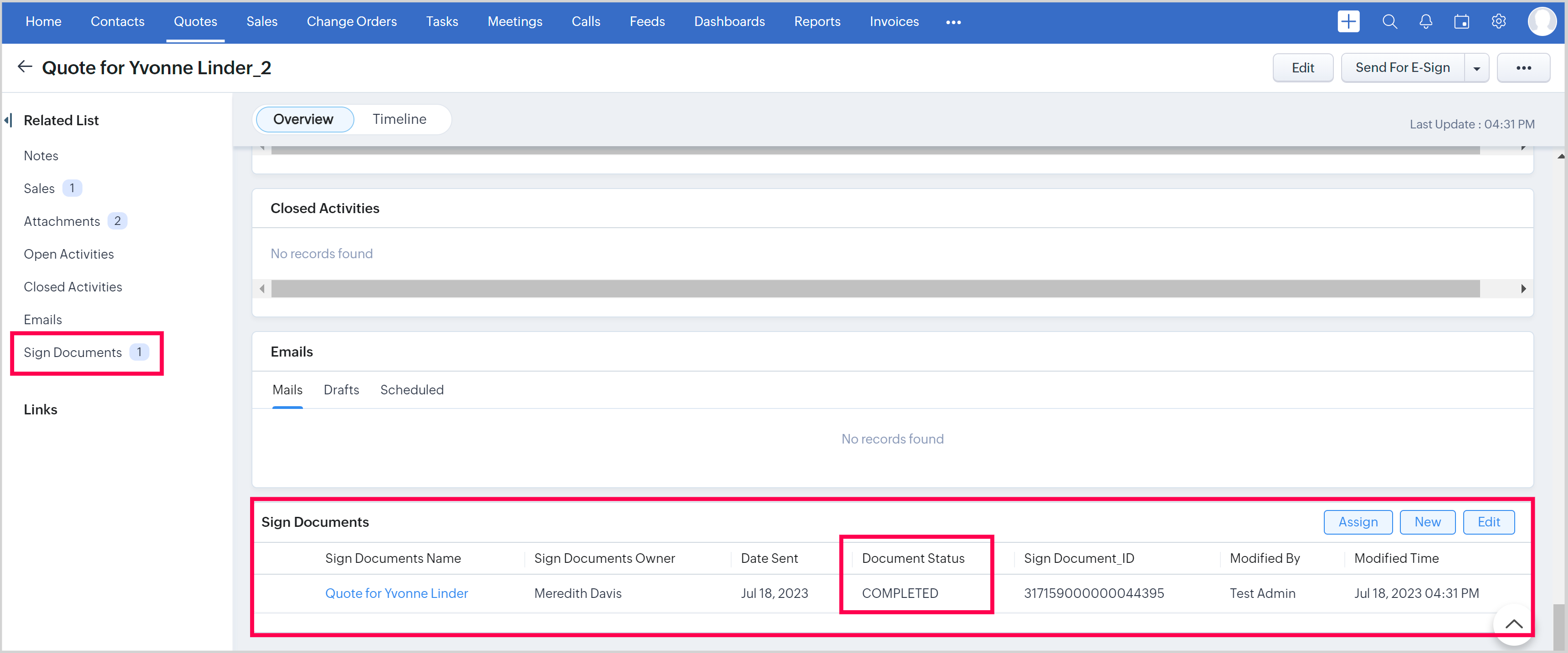This screenshot has width=1568, height=653.
Task: Click the user profile avatar
Action: tap(1541, 22)
